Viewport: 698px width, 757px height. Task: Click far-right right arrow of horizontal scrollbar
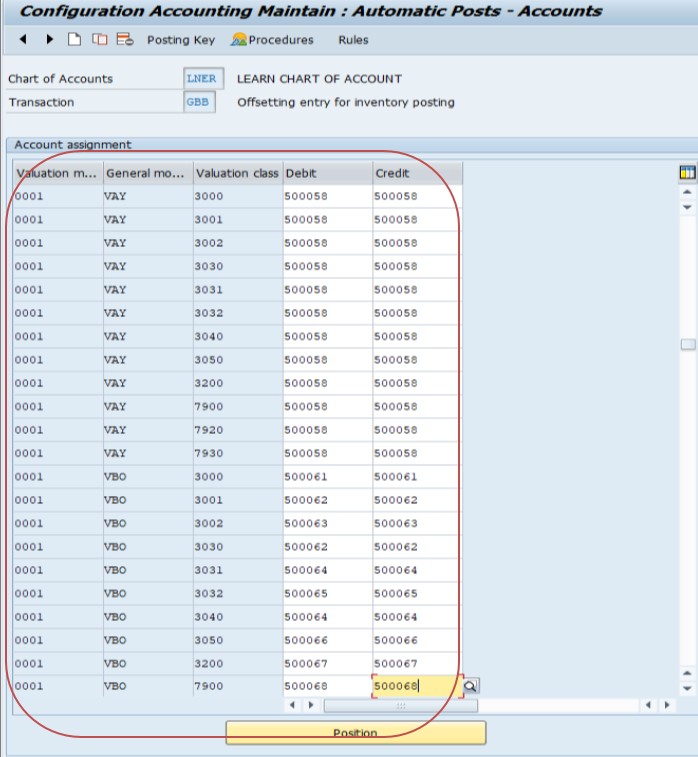[667, 705]
